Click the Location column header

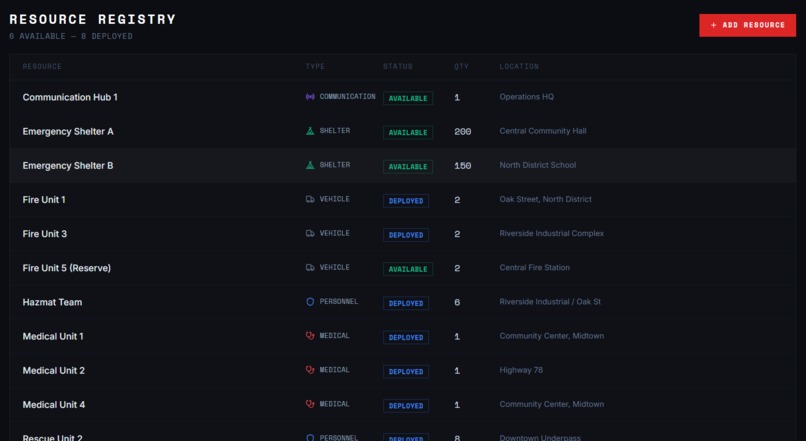(519, 66)
